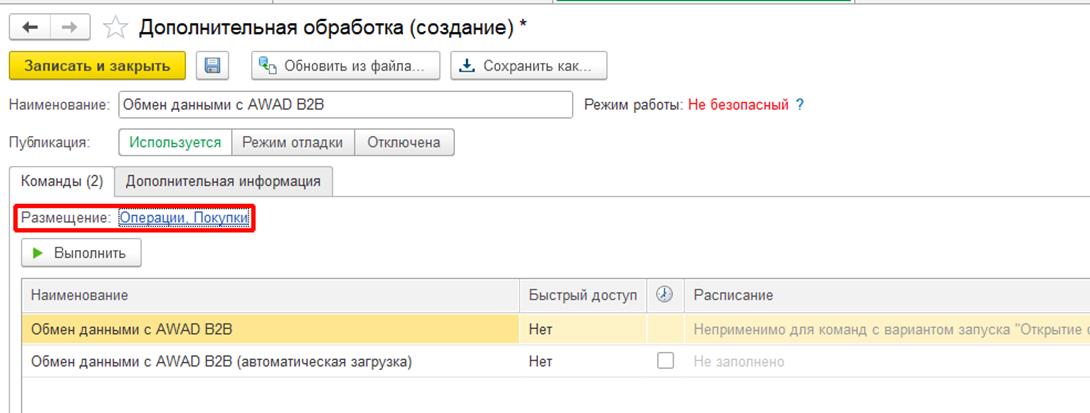1090x413 pixels.
Task: Sort by Быстрый доступ column header
Action: coord(582,295)
